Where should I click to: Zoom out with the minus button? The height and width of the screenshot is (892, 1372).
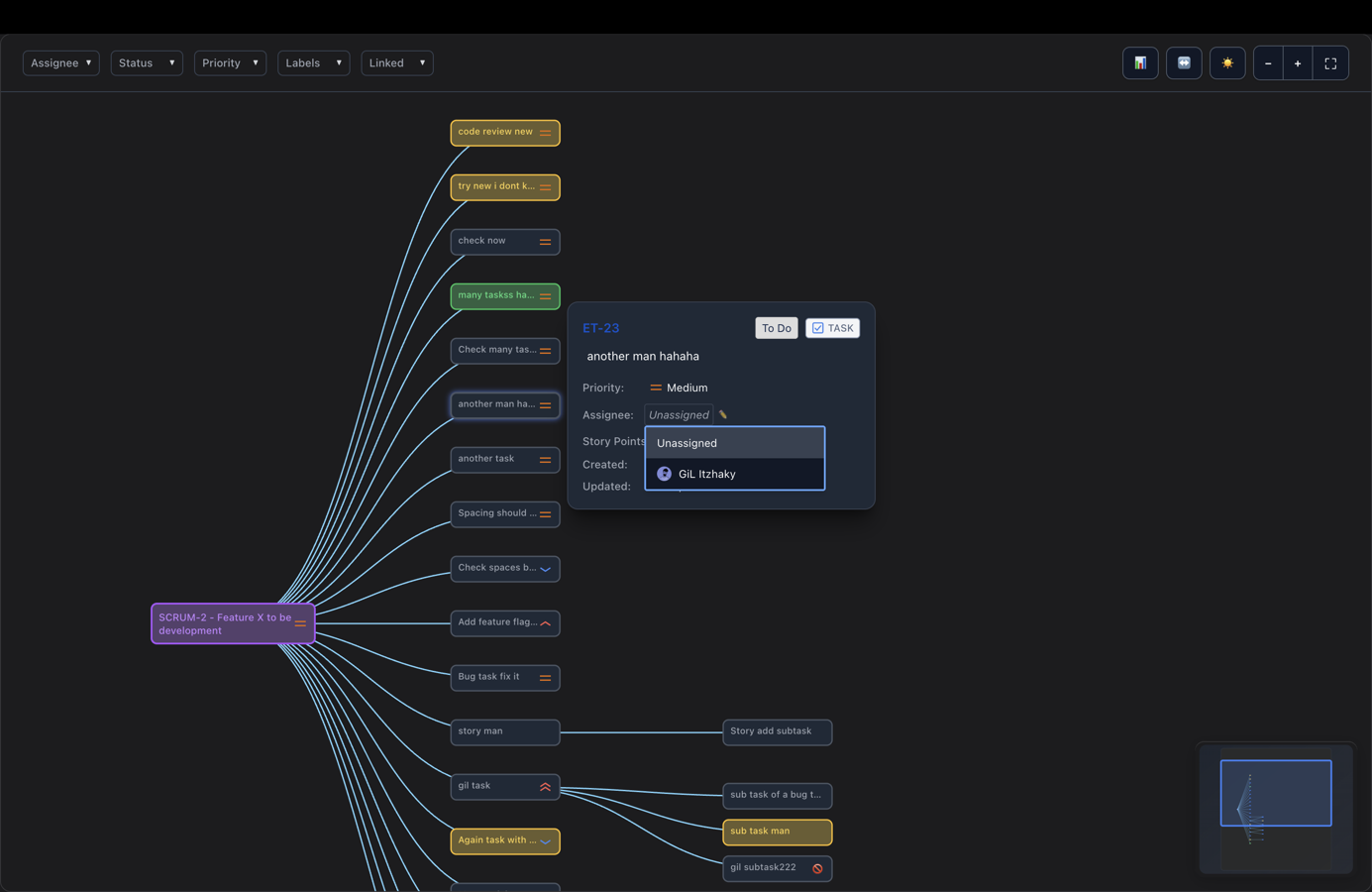point(1268,63)
